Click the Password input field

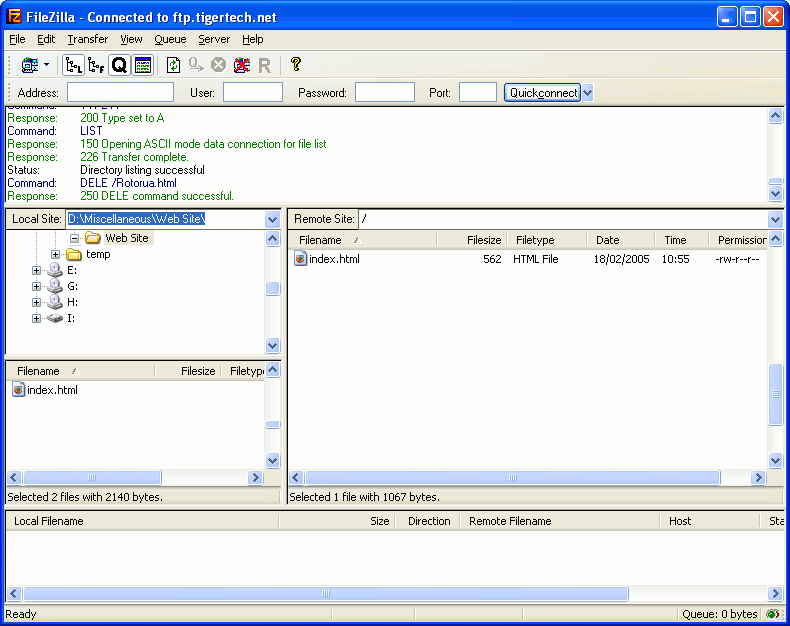[385, 93]
